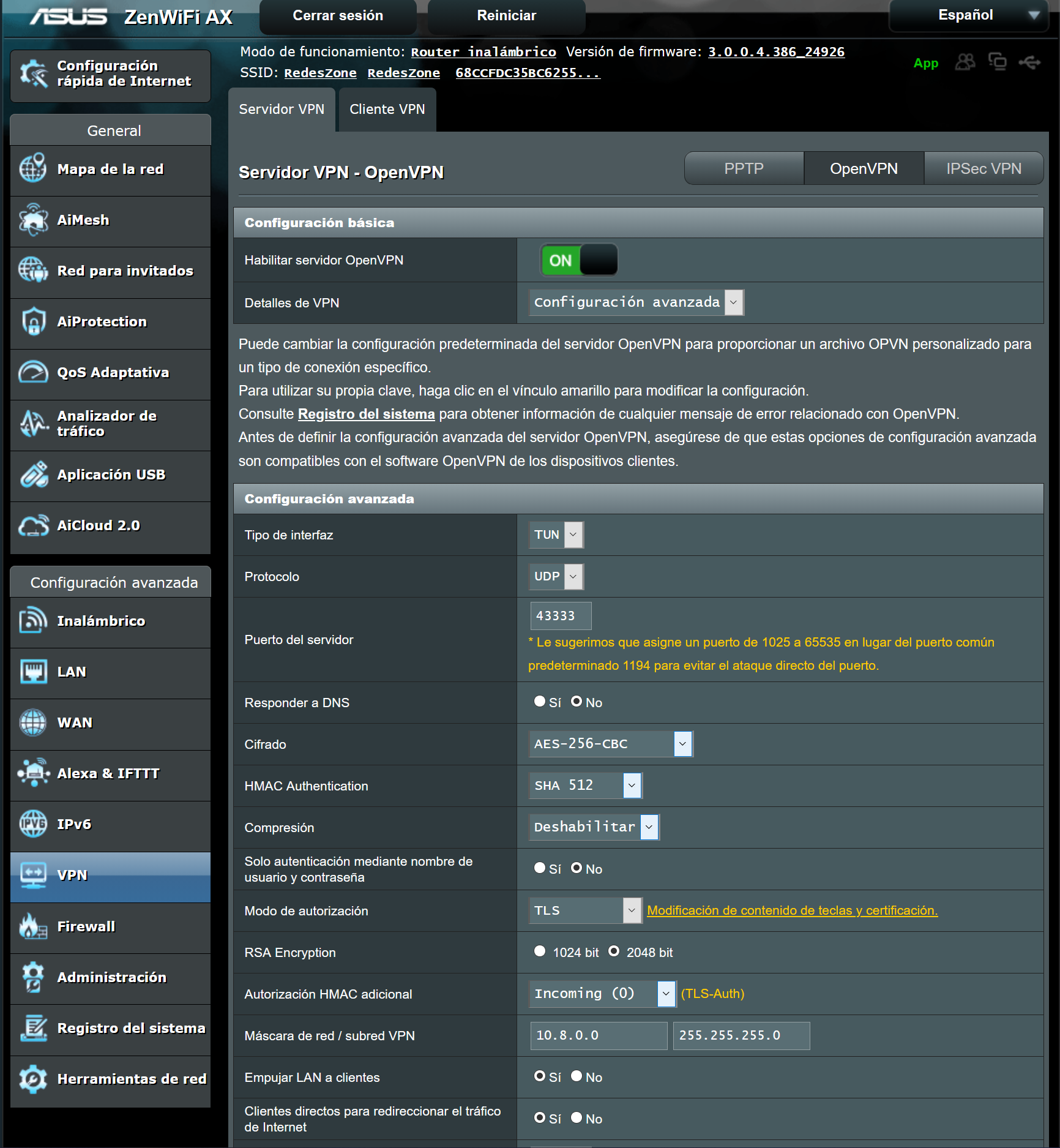Choose 2048 bit RSA Encryption
This screenshot has width=1060, height=1148.
point(614,951)
